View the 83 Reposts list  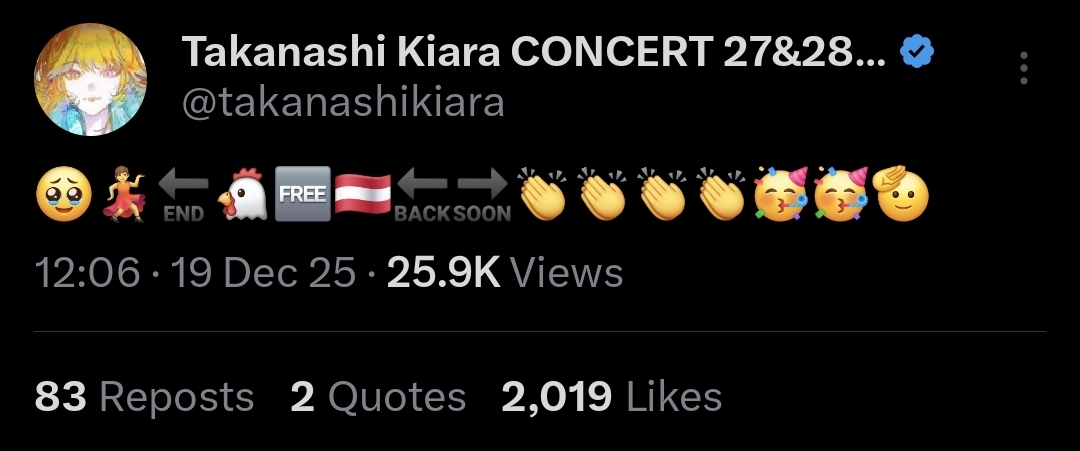144,397
